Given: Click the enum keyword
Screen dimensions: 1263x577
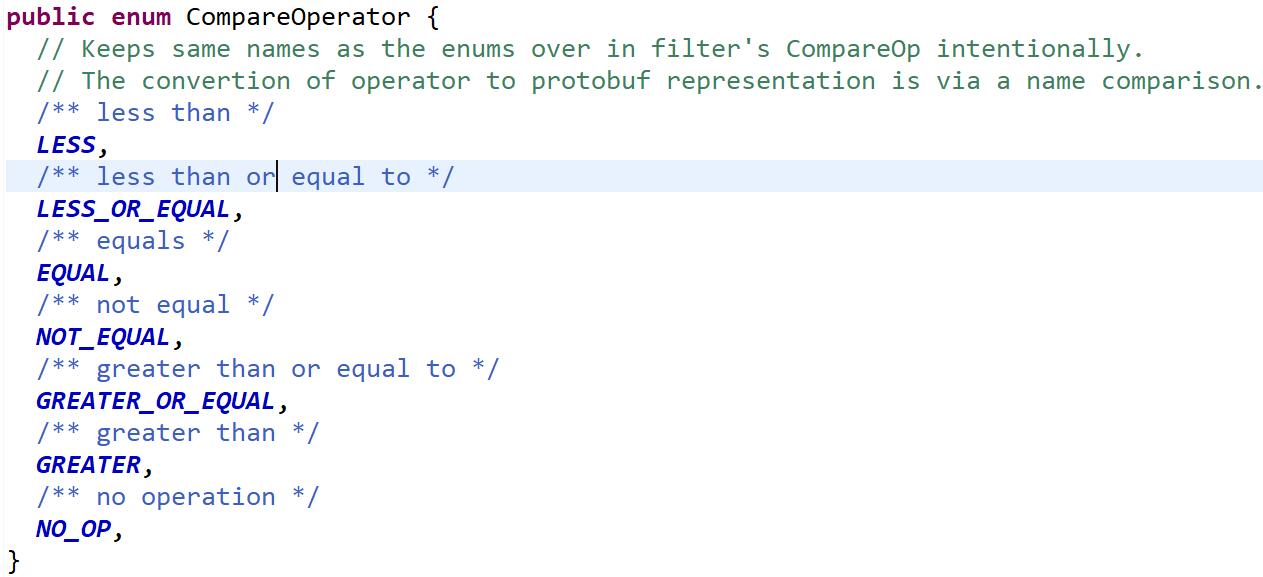Looking at the screenshot, I should pyautogui.click(x=141, y=17).
